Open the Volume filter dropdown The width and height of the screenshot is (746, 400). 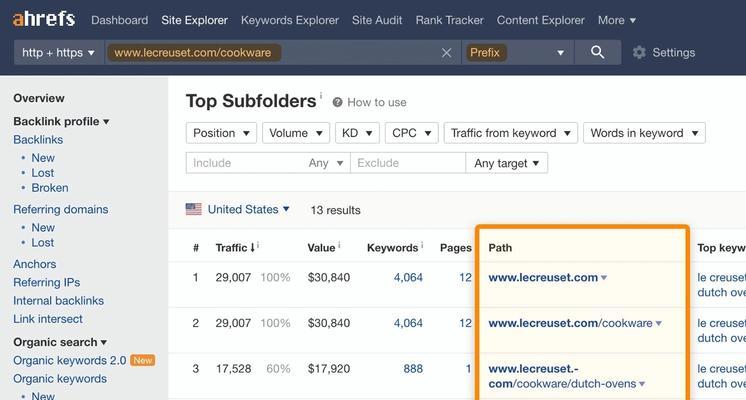click(x=296, y=133)
